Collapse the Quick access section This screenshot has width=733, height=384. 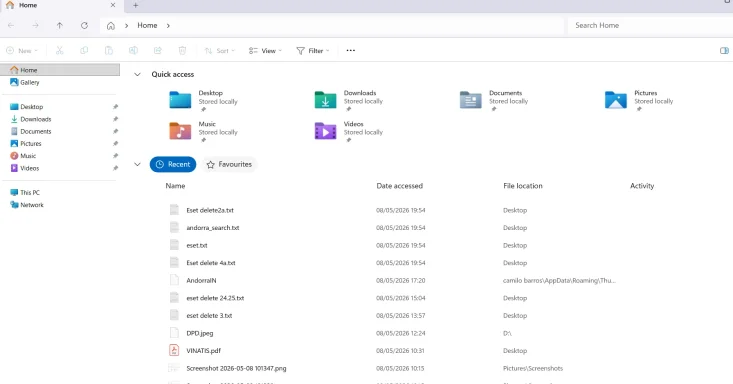tap(137, 74)
